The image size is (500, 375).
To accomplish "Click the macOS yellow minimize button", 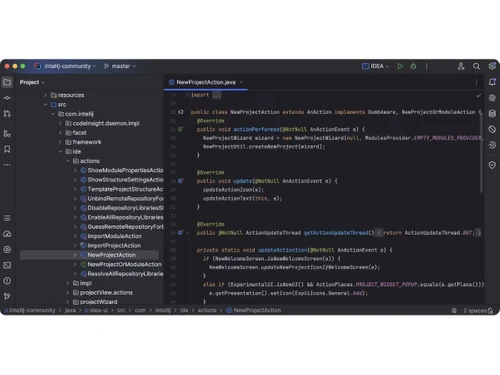I will pyautogui.click(x=15, y=66).
